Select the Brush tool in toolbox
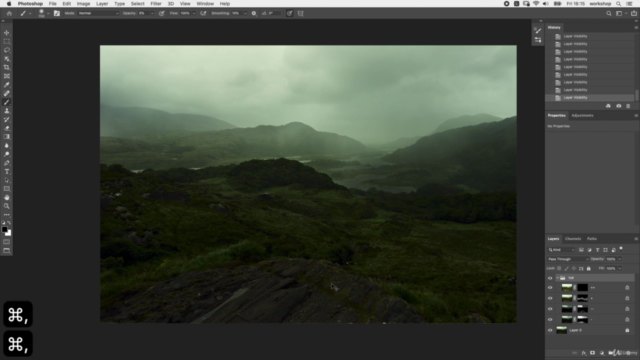 (x=7, y=102)
